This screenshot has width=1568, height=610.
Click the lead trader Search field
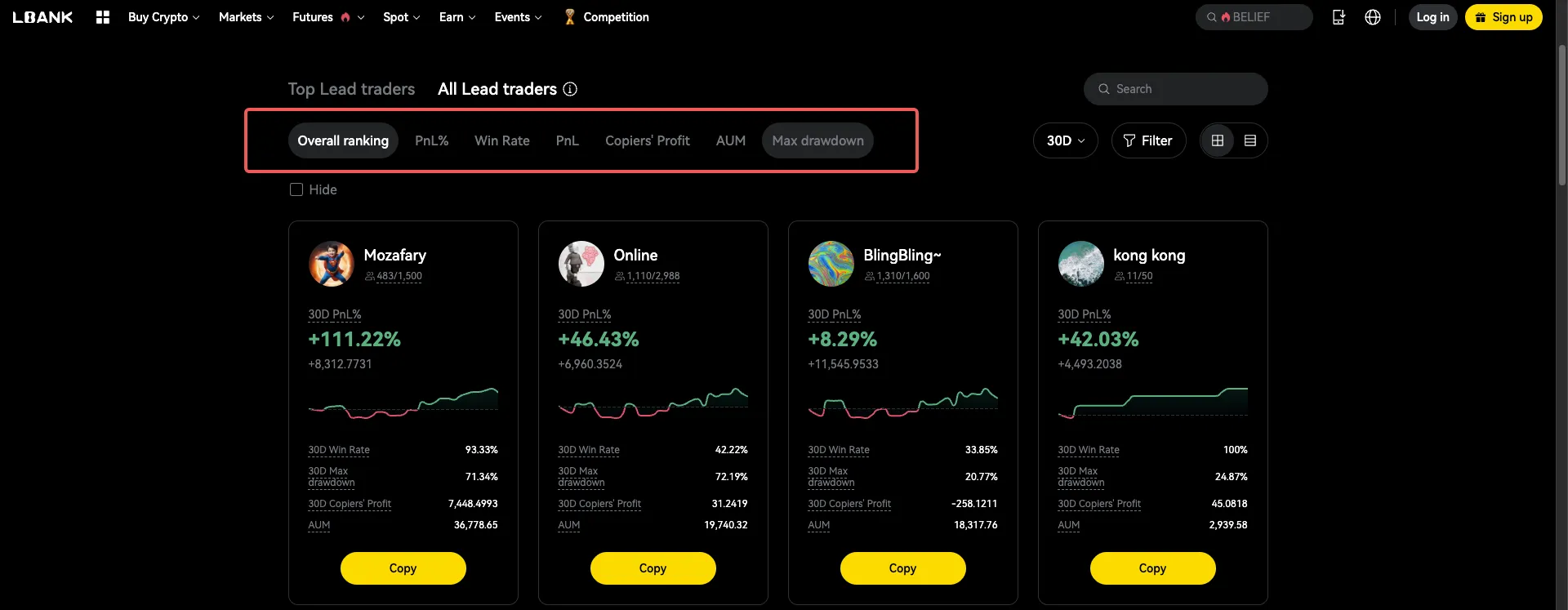(x=1184, y=89)
